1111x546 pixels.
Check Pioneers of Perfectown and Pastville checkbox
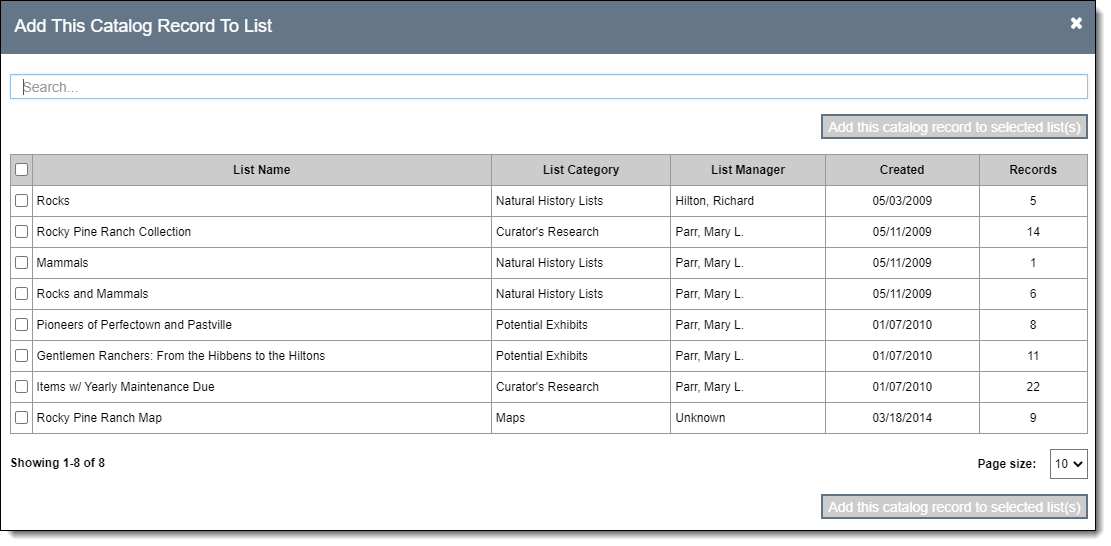(x=22, y=325)
